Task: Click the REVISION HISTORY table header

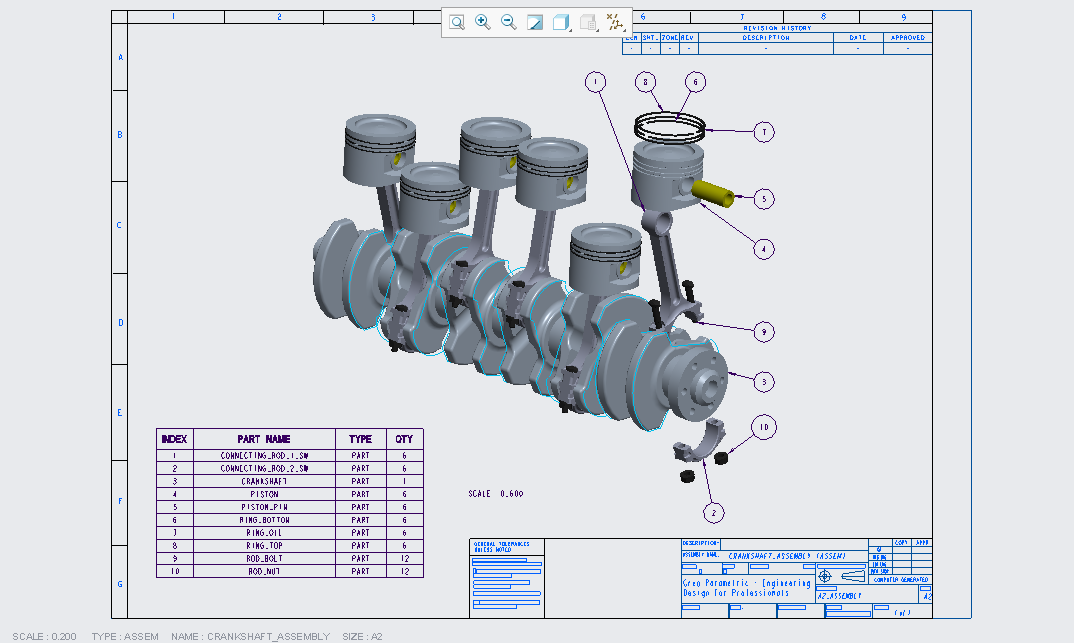Action: [776, 28]
